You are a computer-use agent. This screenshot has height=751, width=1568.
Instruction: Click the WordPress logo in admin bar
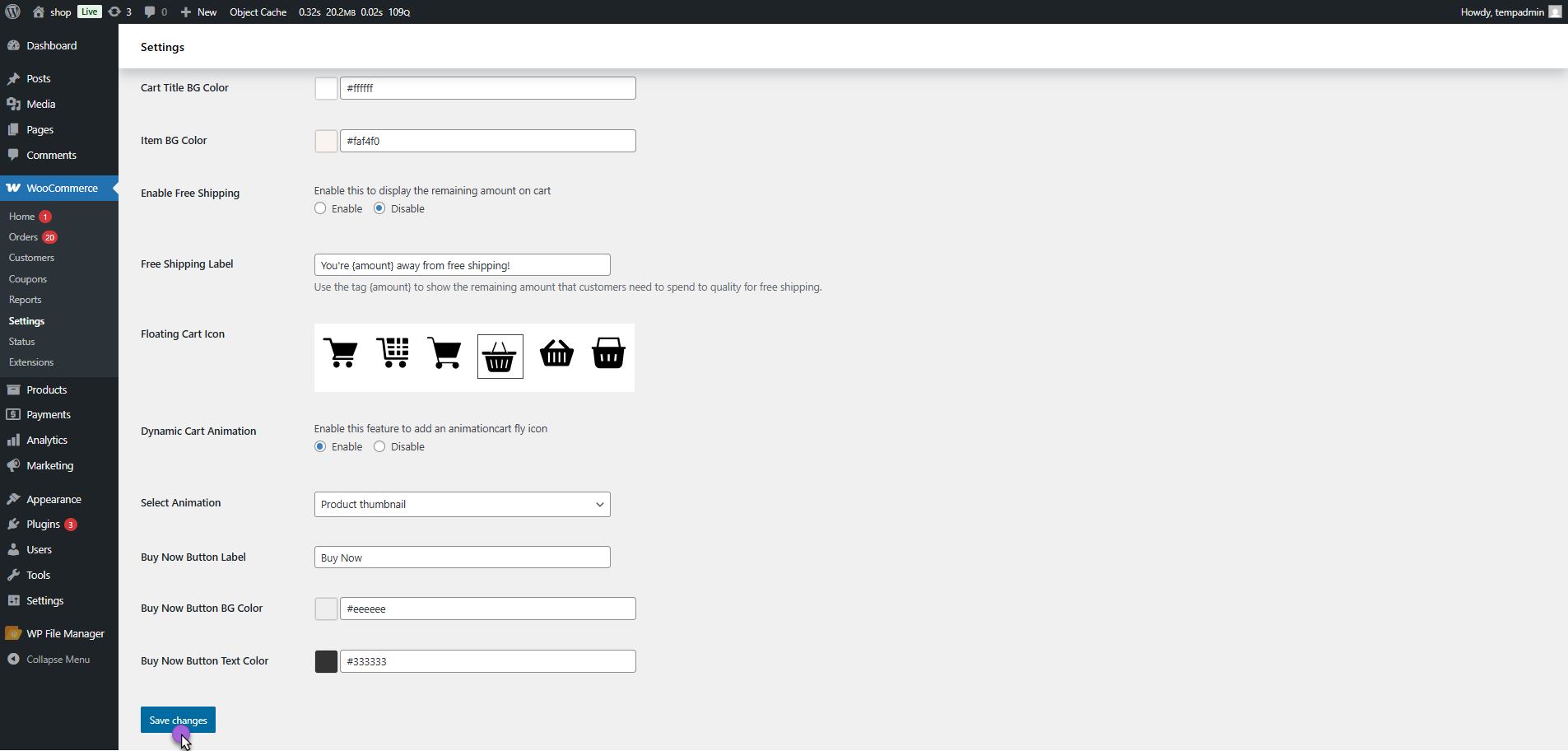pos(13,12)
